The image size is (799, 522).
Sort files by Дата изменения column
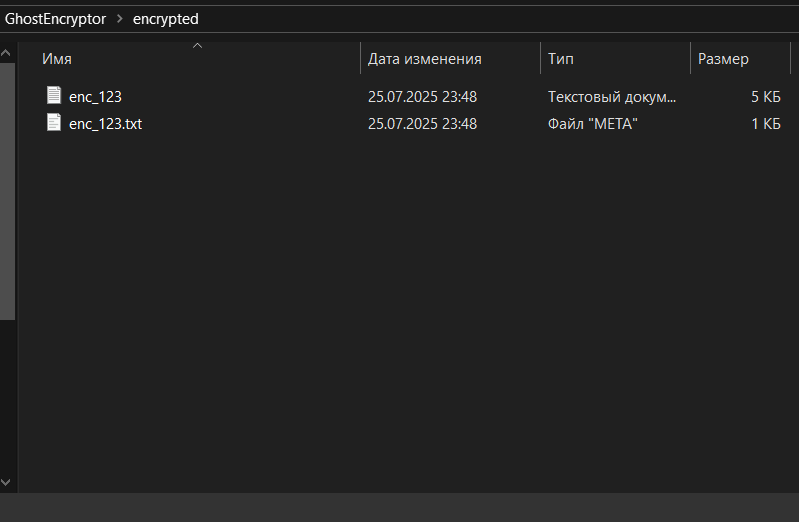424,59
